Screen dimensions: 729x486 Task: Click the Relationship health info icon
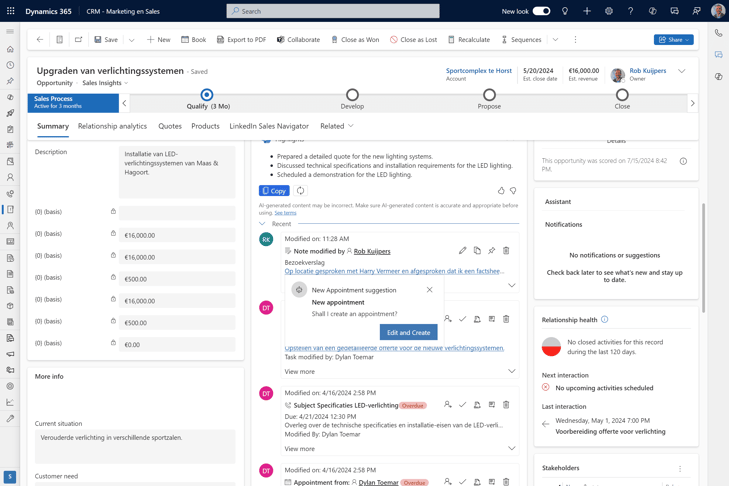click(604, 320)
